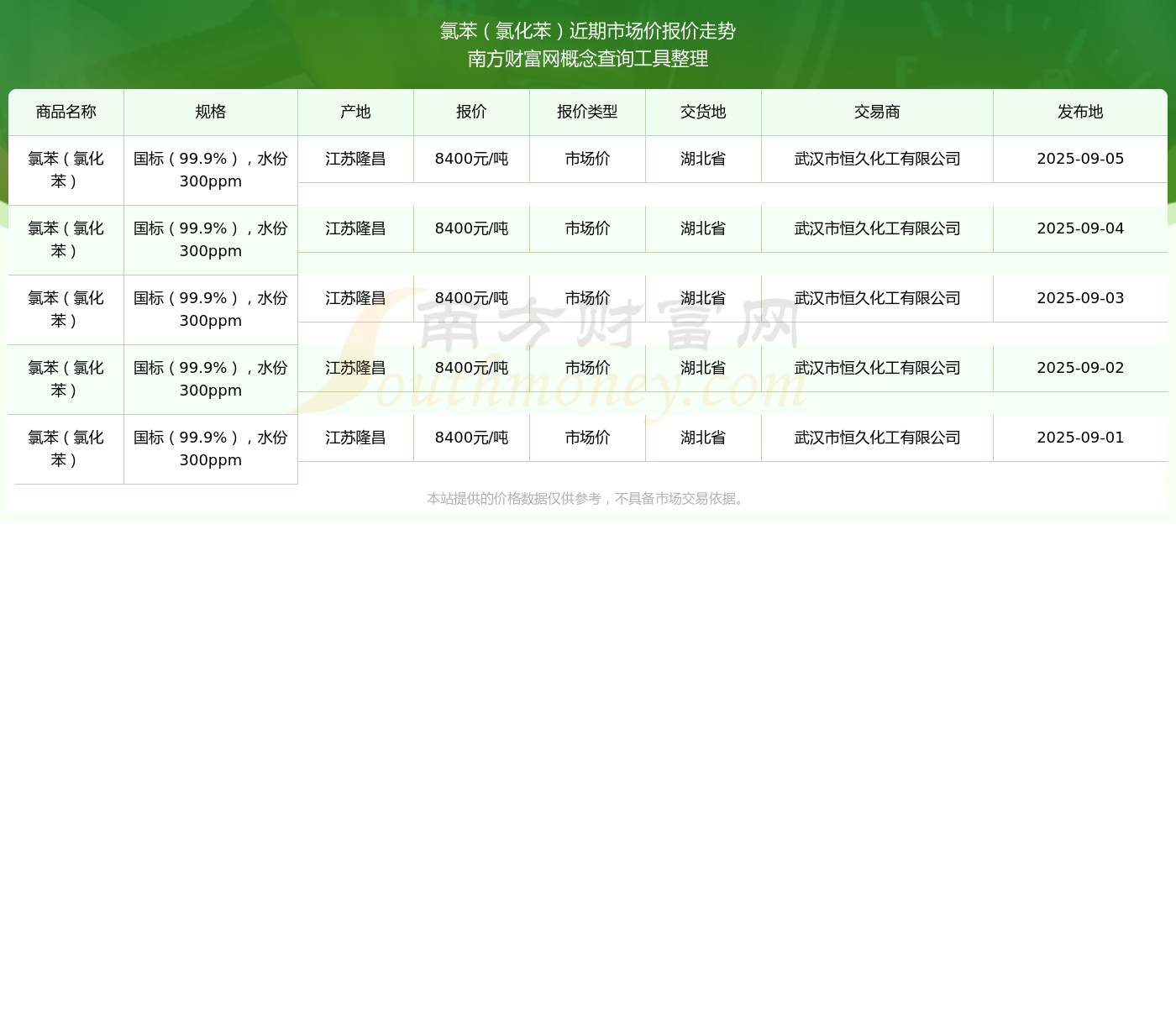Click the 交货地 column header
The image size is (1176, 1012).
[x=704, y=112]
